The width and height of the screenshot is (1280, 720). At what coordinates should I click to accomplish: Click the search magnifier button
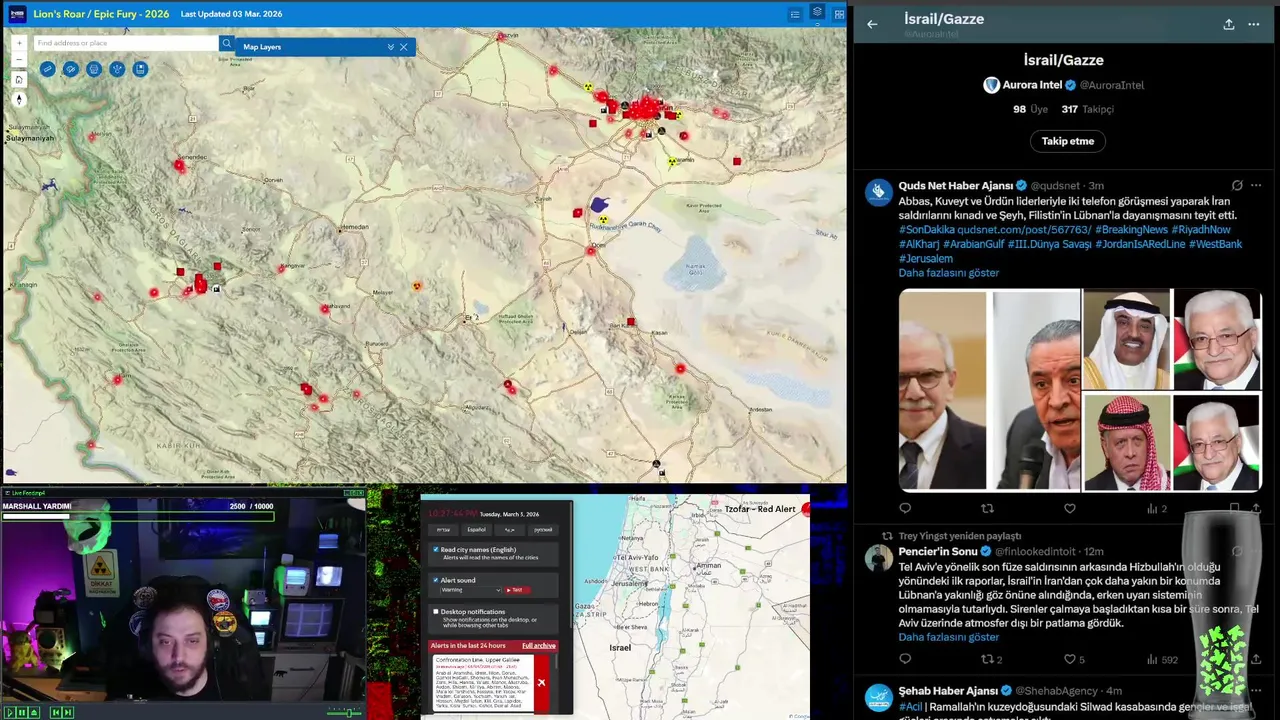coord(227,43)
